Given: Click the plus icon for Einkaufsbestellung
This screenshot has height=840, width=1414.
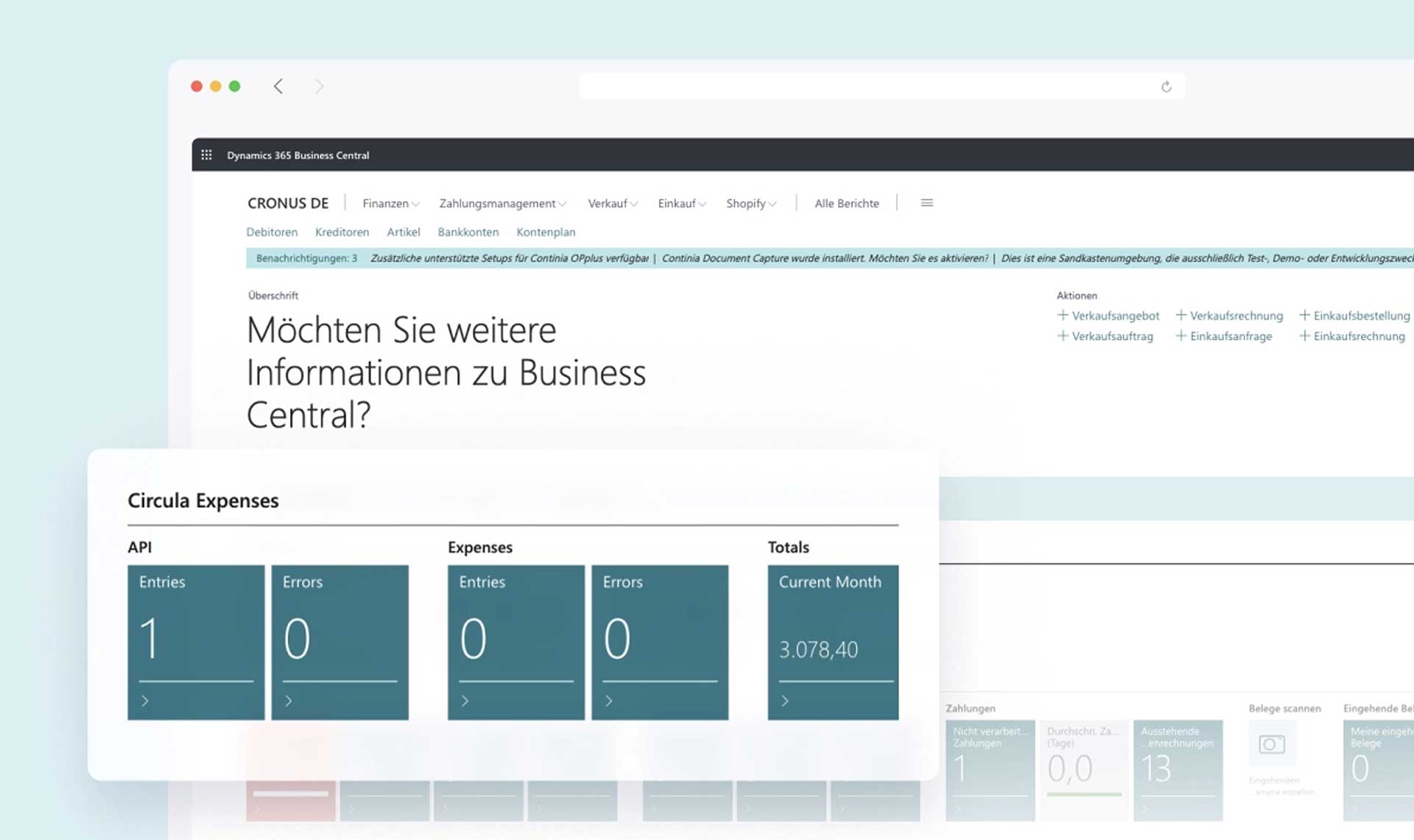Looking at the screenshot, I should pos(1304,315).
